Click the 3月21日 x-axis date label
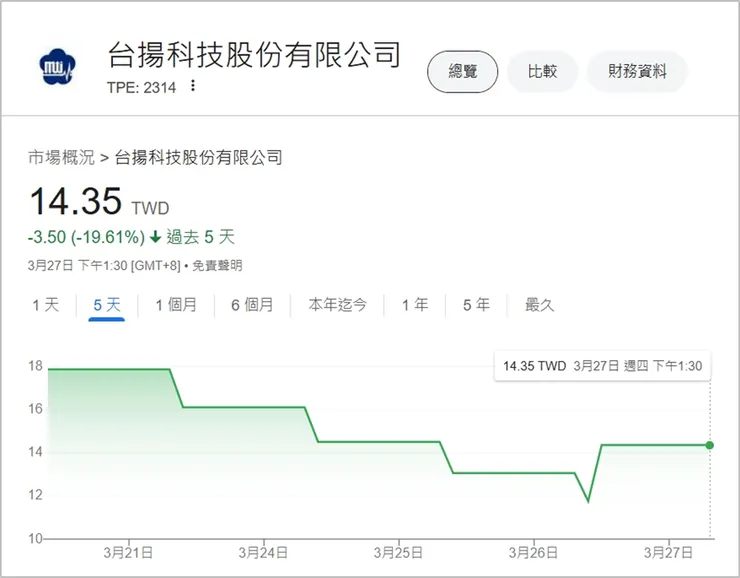Image resolution: width=740 pixels, height=578 pixels. coord(128,552)
